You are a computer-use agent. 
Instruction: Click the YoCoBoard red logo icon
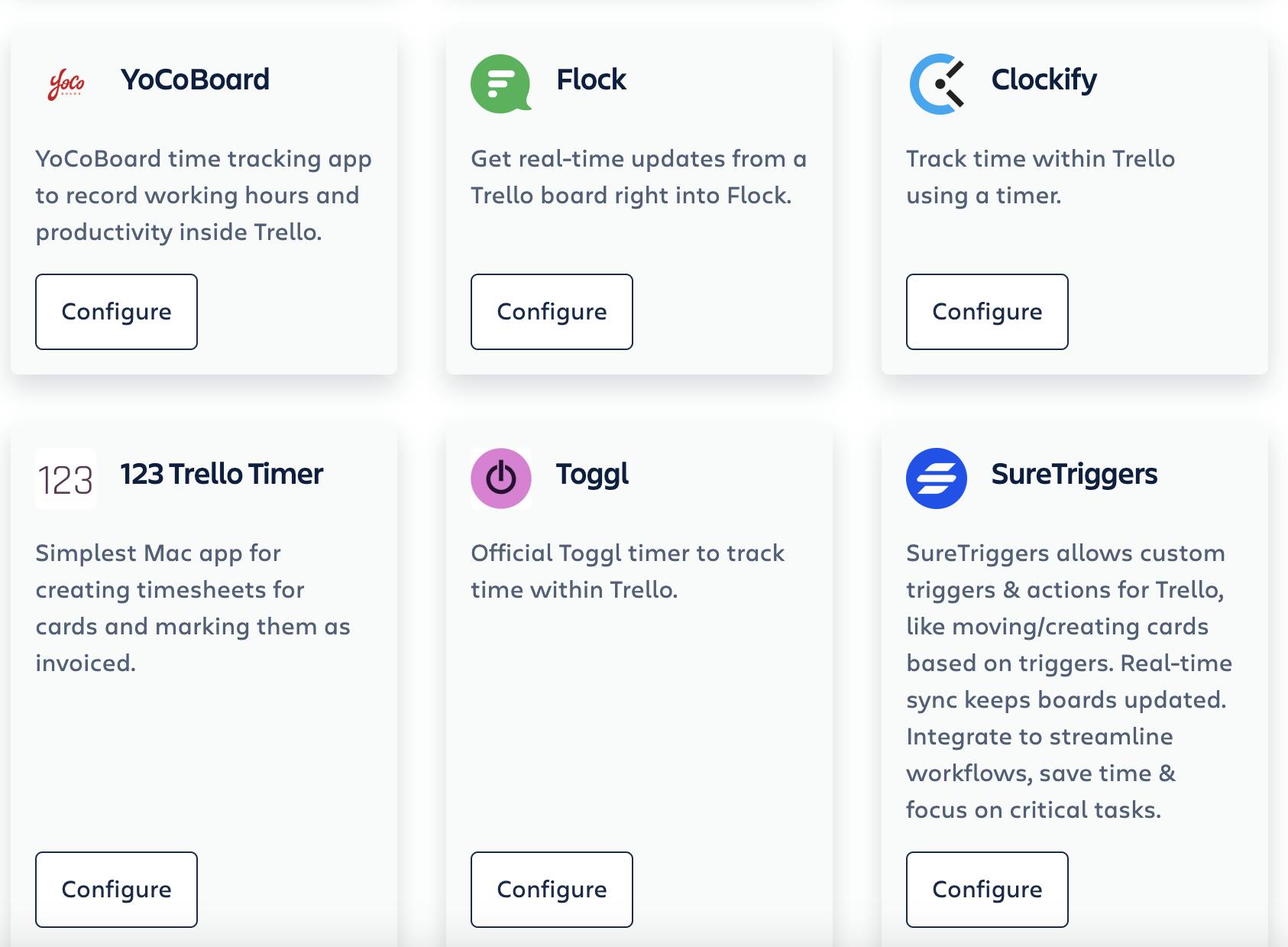pyautogui.click(x=66, y=83)
